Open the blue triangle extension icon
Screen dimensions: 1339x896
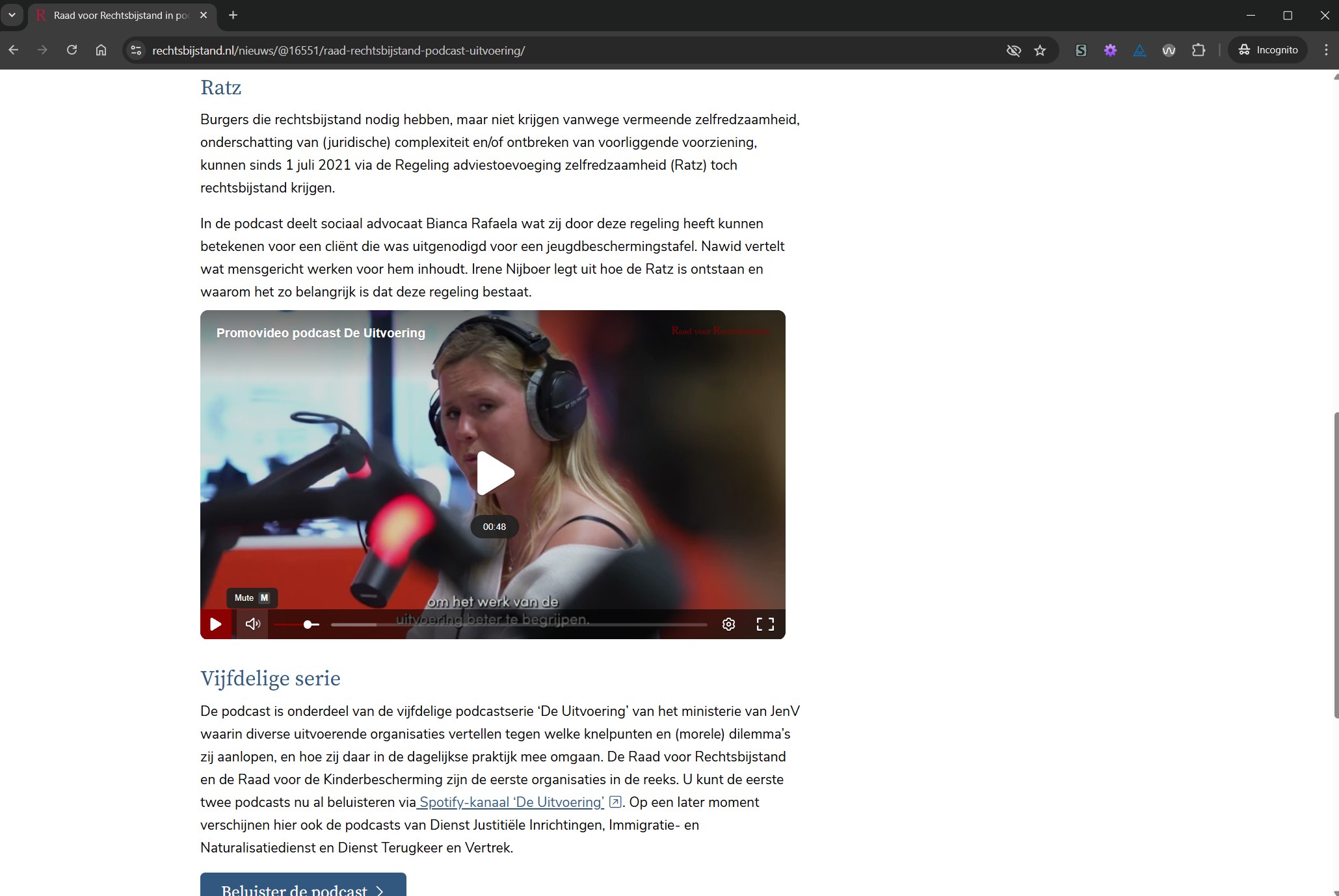[x=1139, y=50]
